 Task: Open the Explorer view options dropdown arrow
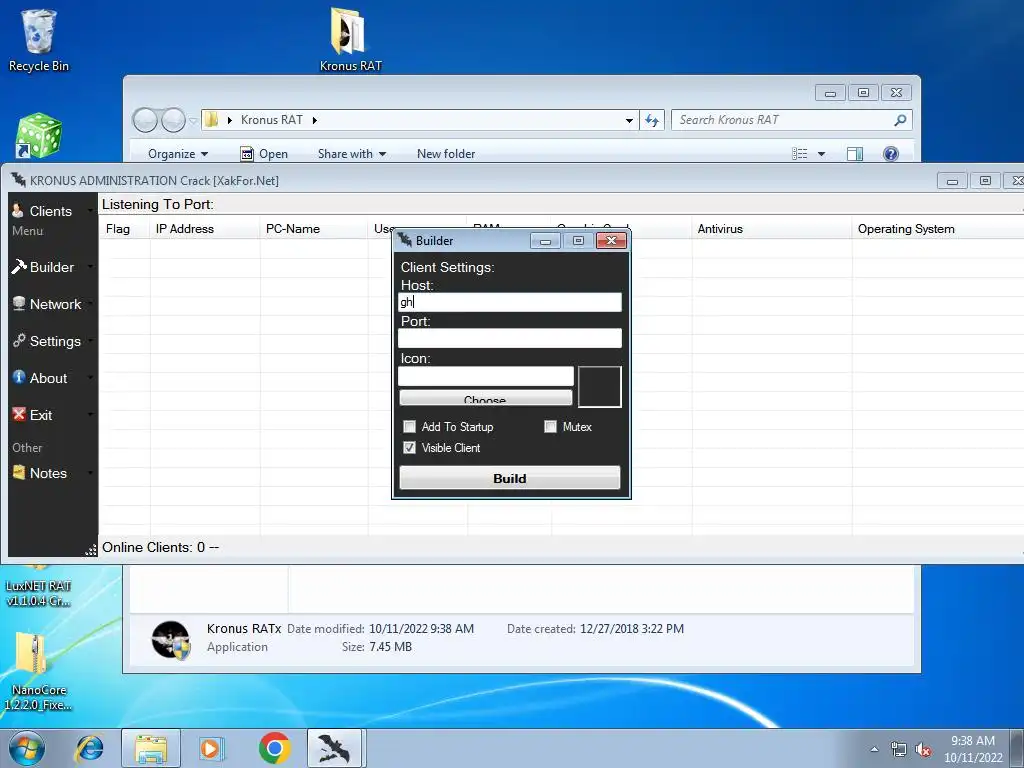click(x=822, y=153)
